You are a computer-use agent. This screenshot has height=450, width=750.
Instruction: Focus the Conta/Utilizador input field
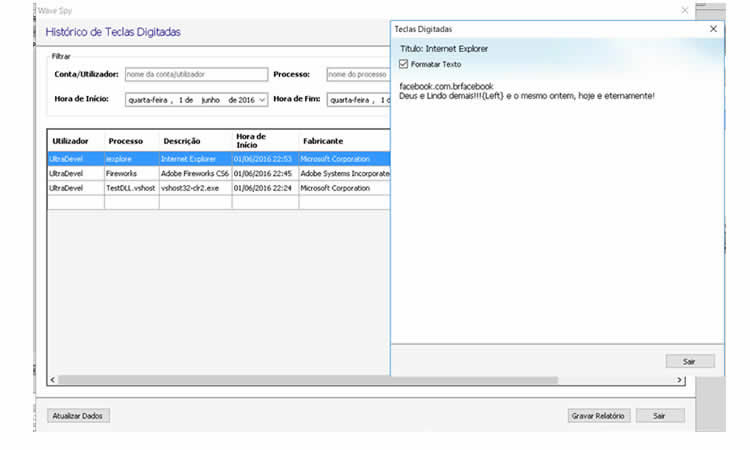click(196, 74)
